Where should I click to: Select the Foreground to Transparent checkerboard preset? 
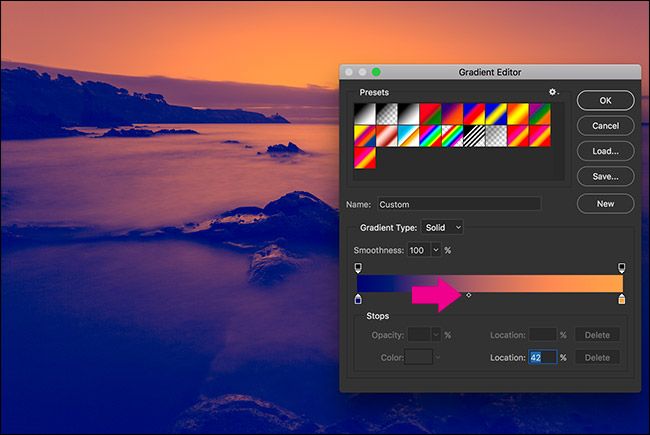387,114
